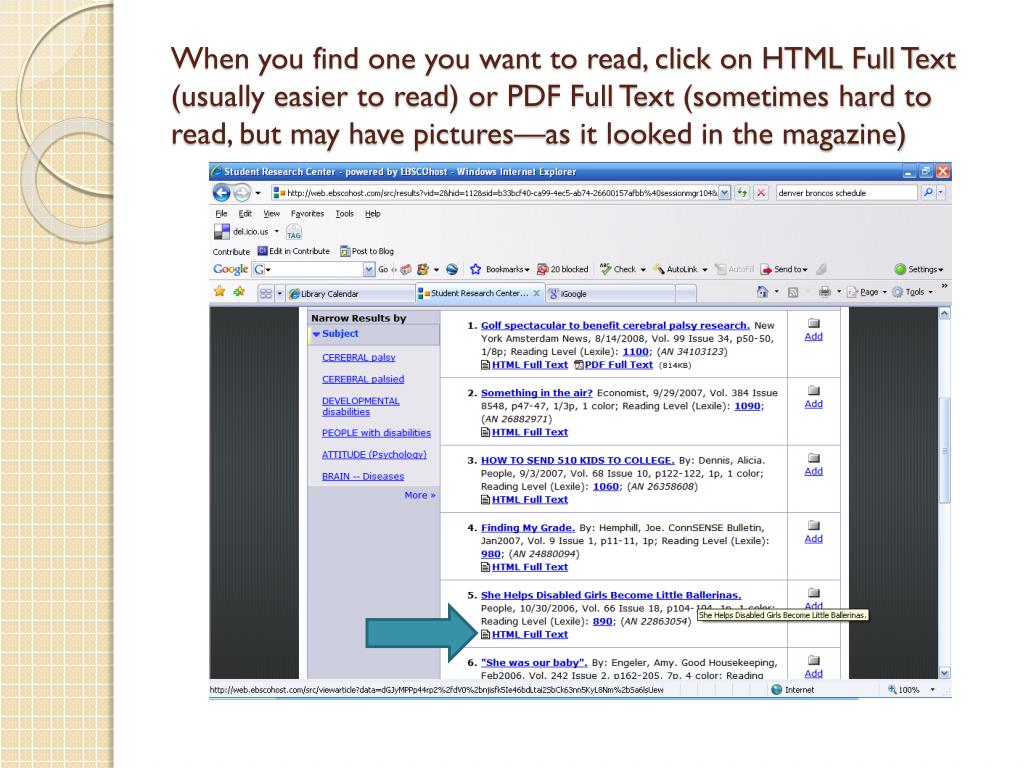Viewport: 1024px width, 768px height.
Task: Narrow by PEOPLE with disabilities
Action: point(376,433)
